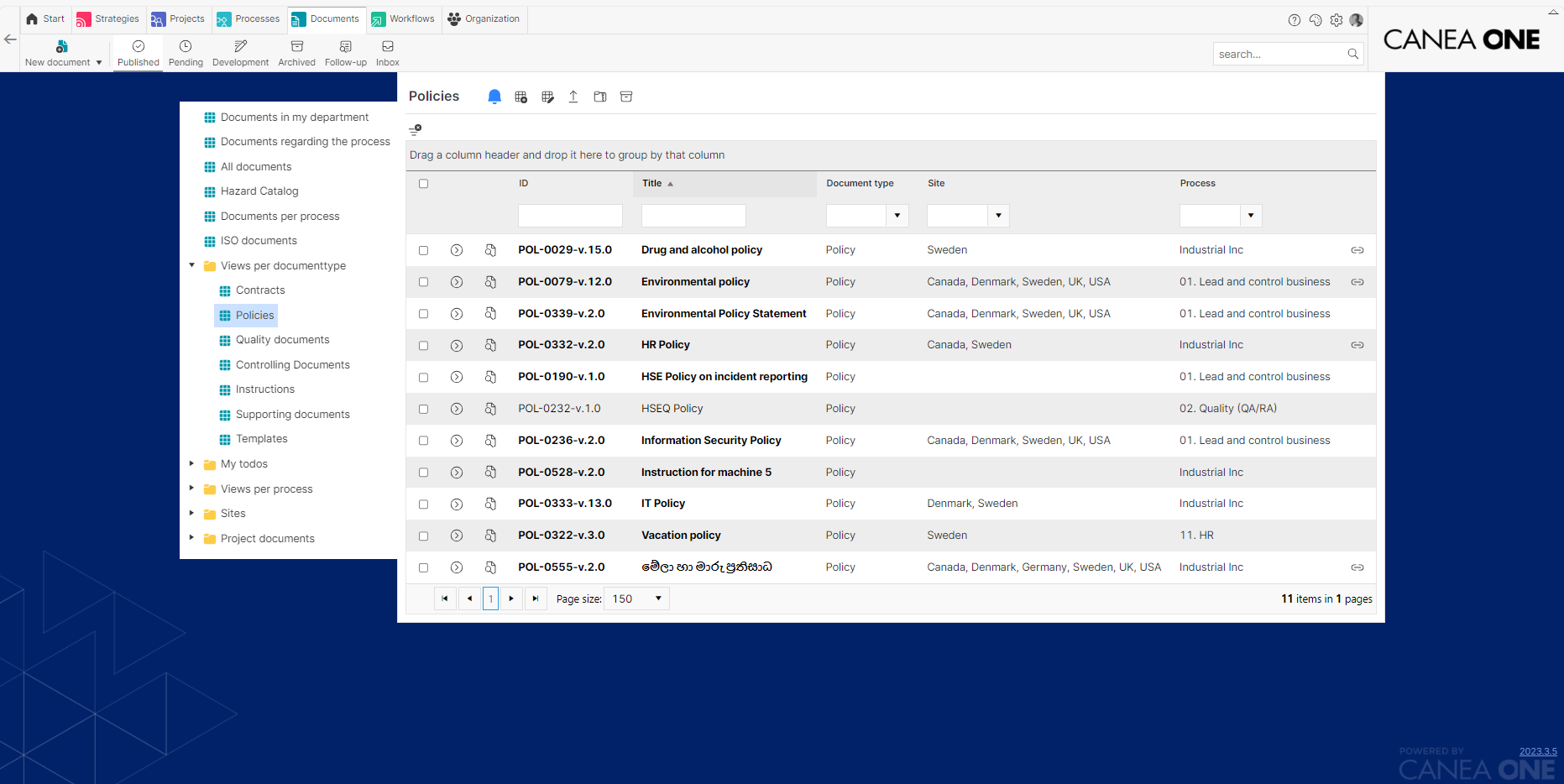1564x784 pixels.
Task: Open the Archived documents tab
Action: coord(296,52)
